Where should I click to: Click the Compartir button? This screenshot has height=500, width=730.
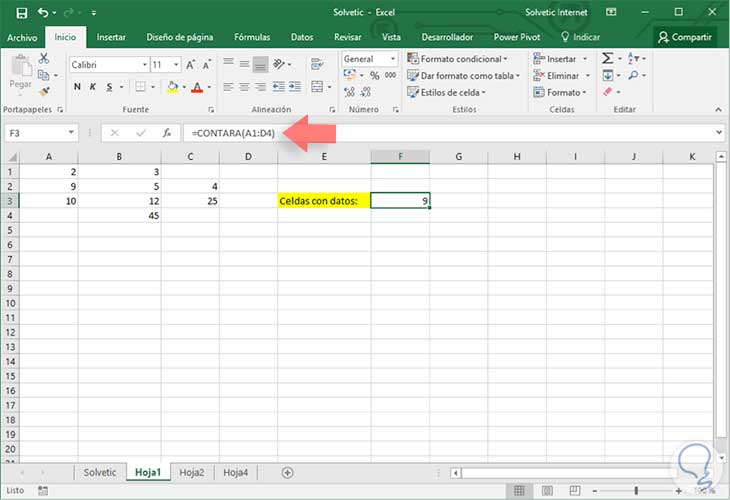tap(684, 37)
